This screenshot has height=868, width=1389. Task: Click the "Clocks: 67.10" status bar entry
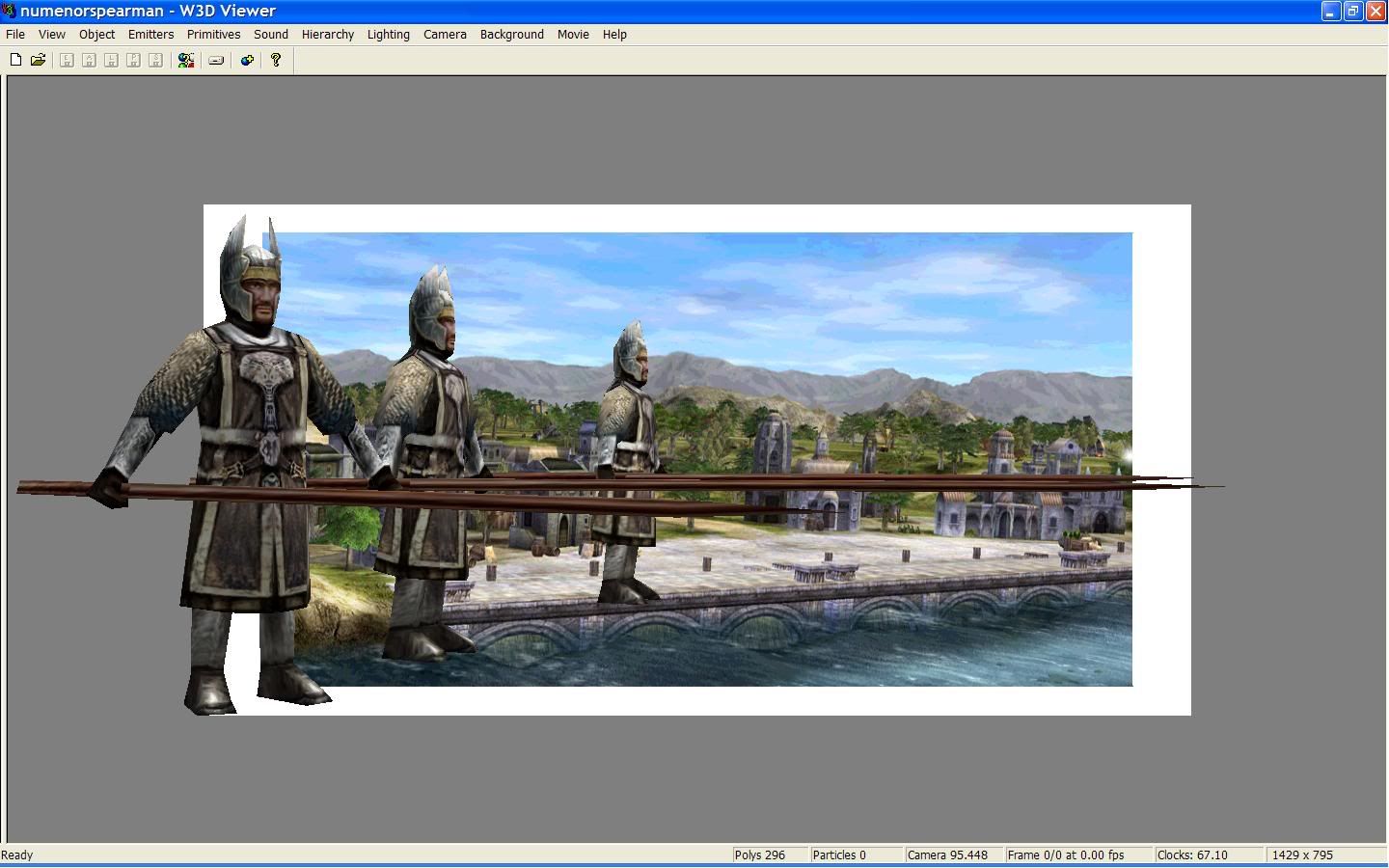coord(1192,854)
